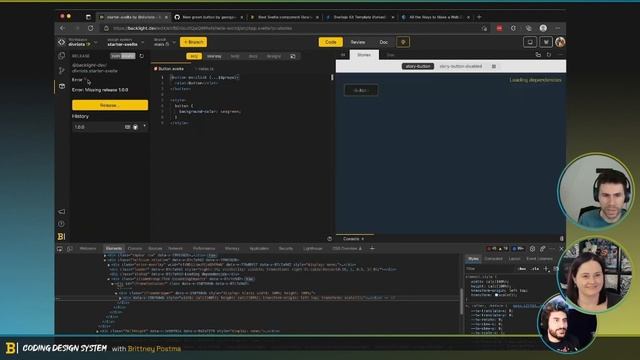Open the design system starter-svelte dropdown
This screenshot has height=360, width=640.
point(125,42)
